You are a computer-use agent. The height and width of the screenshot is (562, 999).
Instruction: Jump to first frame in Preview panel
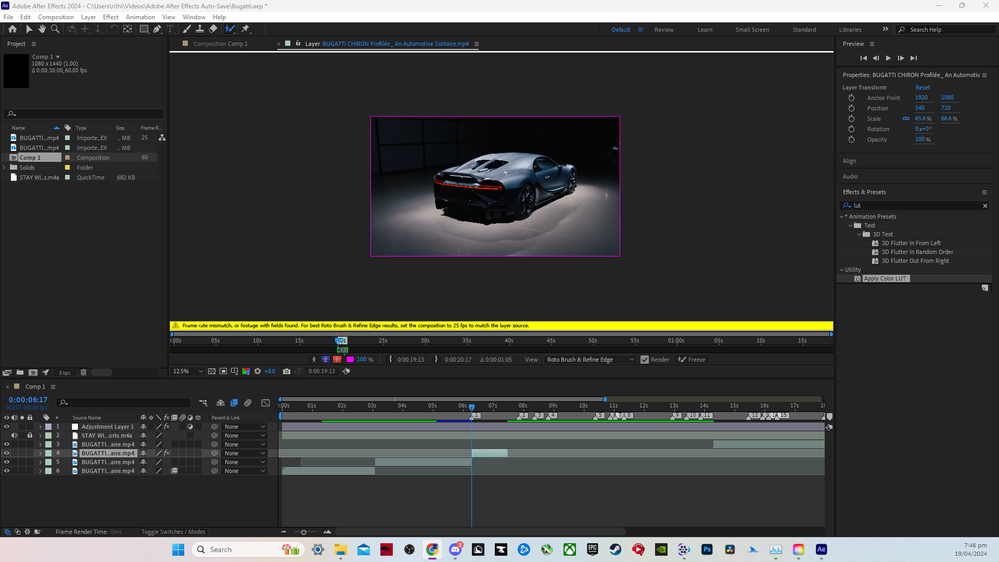pyautogui.click(x=863, y=58)
